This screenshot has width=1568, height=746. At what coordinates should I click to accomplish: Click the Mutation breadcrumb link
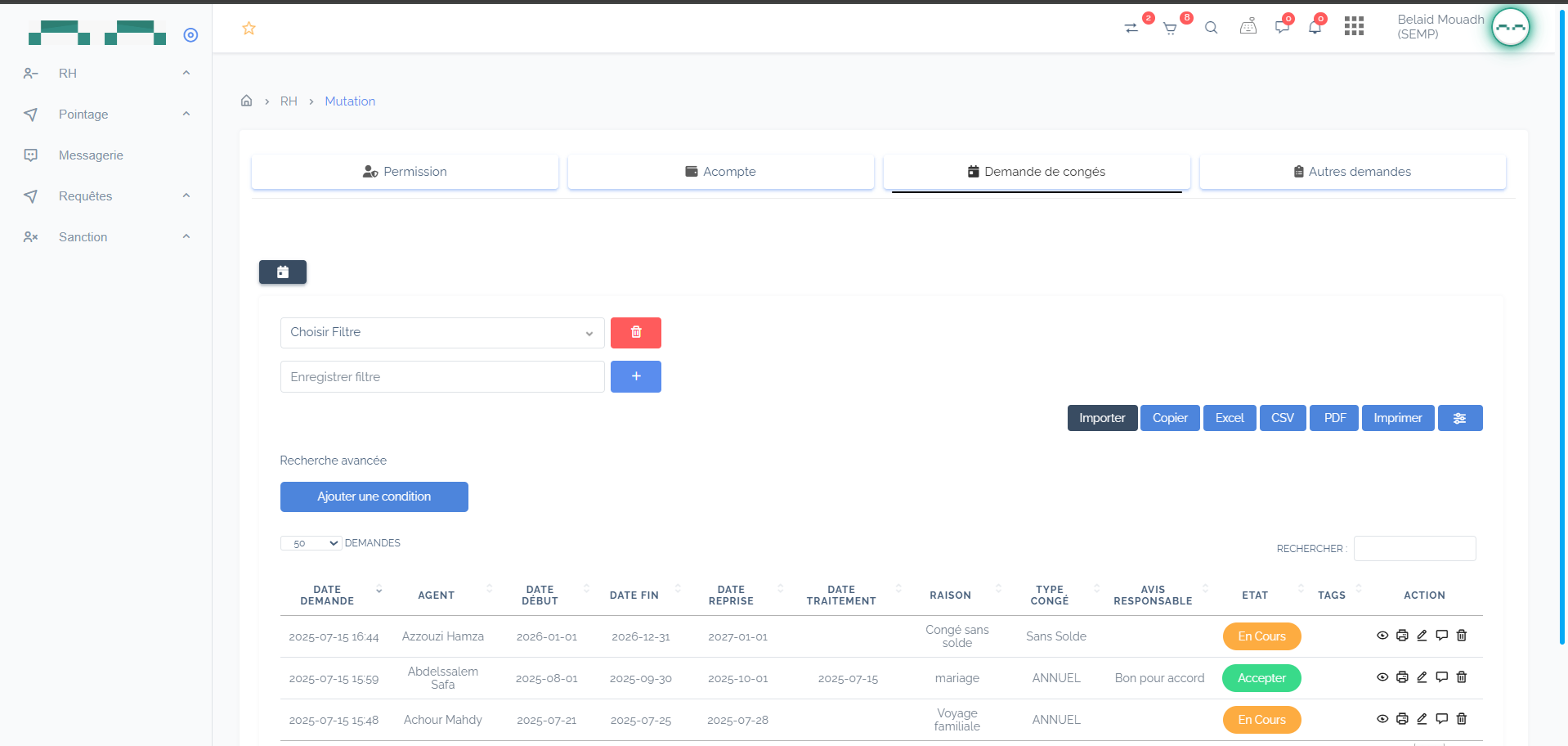point(350,101)
